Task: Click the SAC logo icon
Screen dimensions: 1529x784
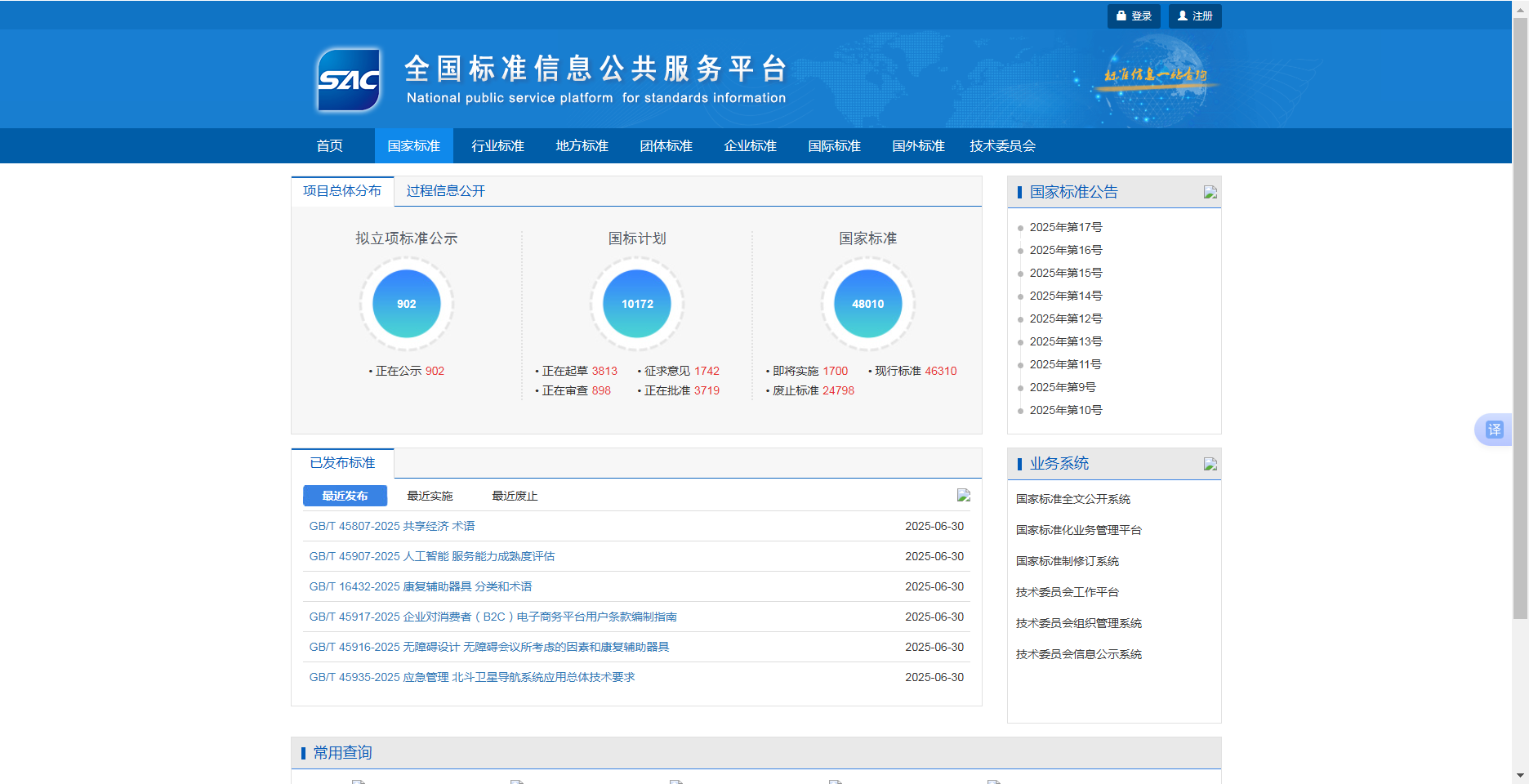Action: tap(349, 80)
